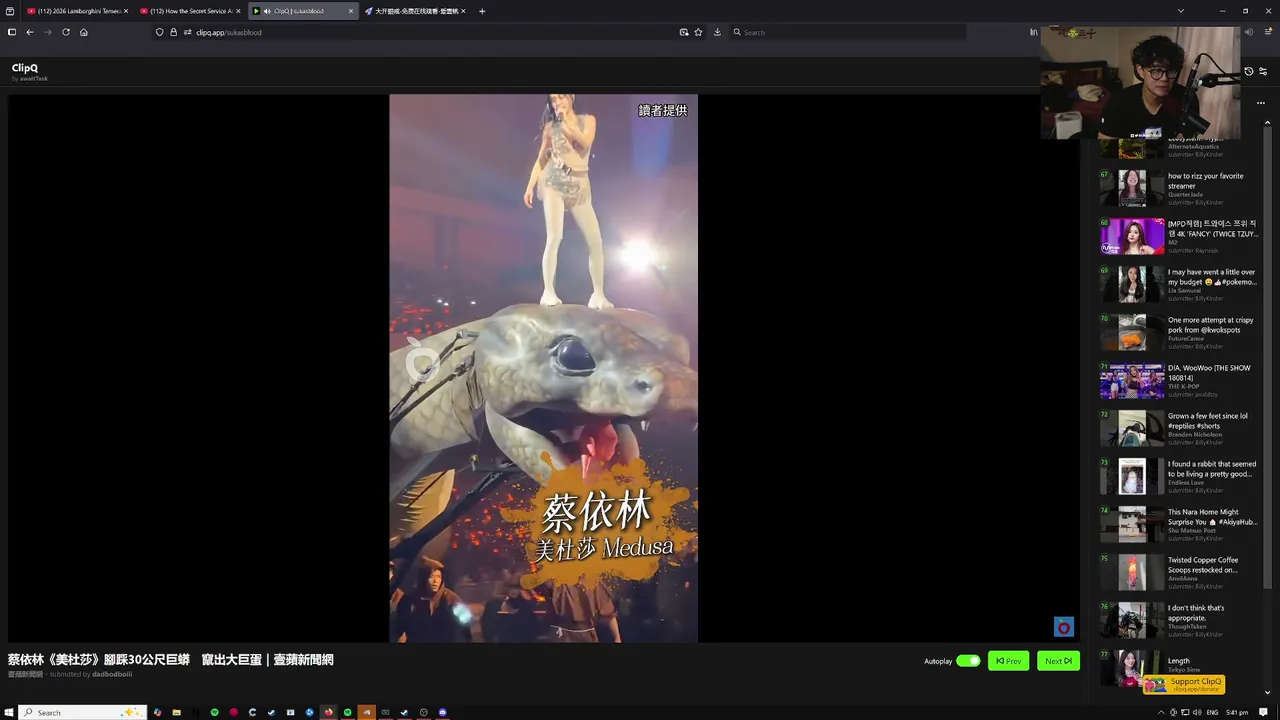1280x720 pixels.
Task: Open File Explorer from the taskbar
Action: (x=176, y=712)
